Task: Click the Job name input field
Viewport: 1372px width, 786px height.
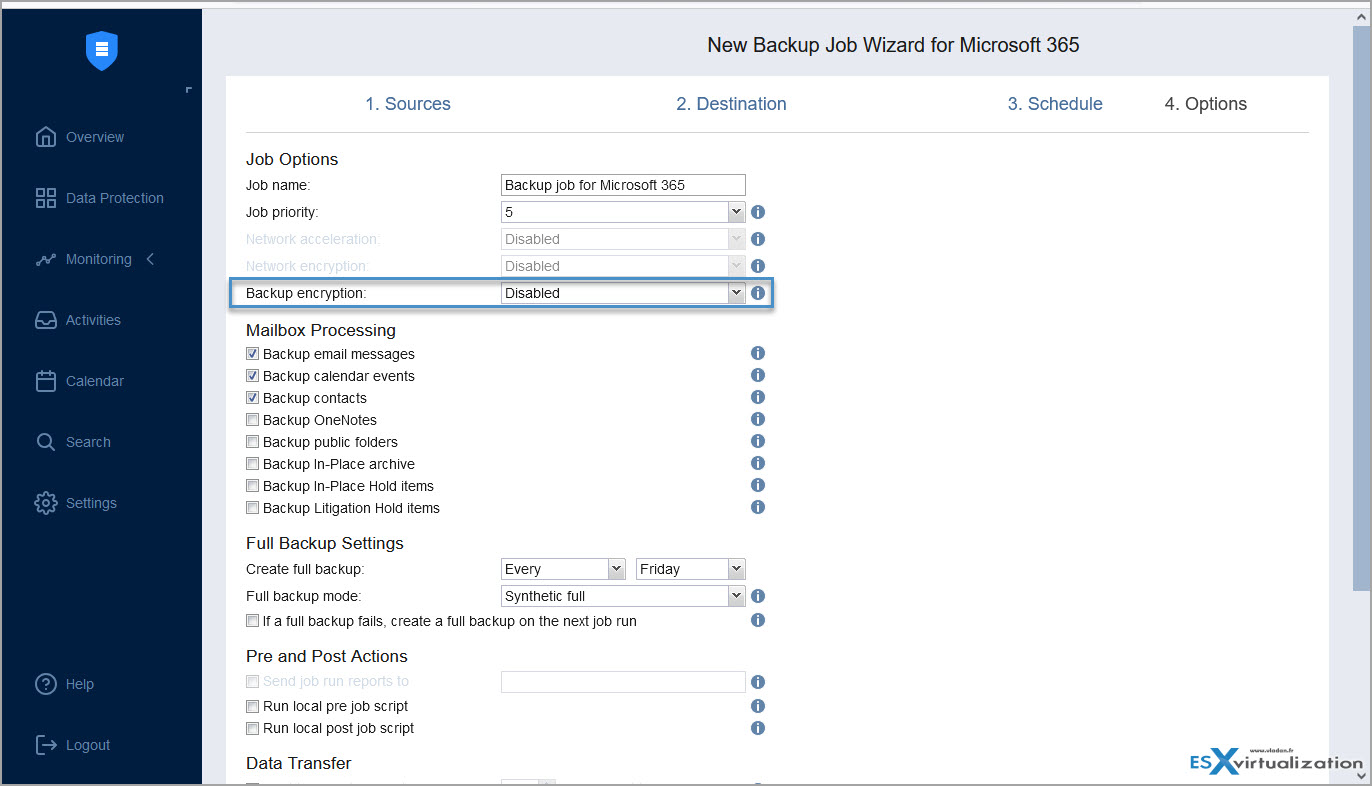Action: tap(623, 185)
